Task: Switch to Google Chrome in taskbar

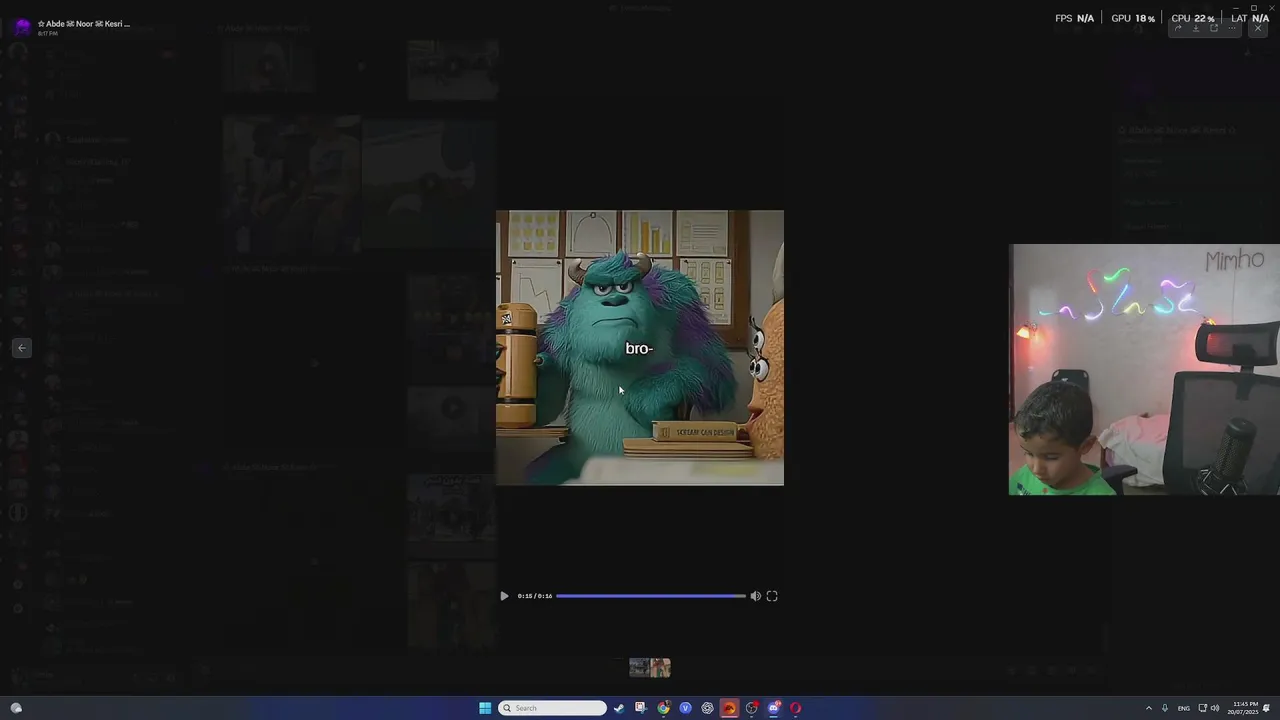Action: point(663,708)
